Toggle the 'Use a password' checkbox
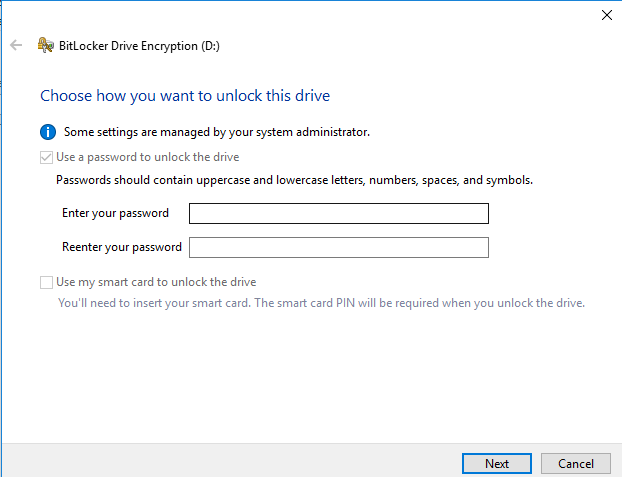The image size is (622, 477). tap(46, 157)
